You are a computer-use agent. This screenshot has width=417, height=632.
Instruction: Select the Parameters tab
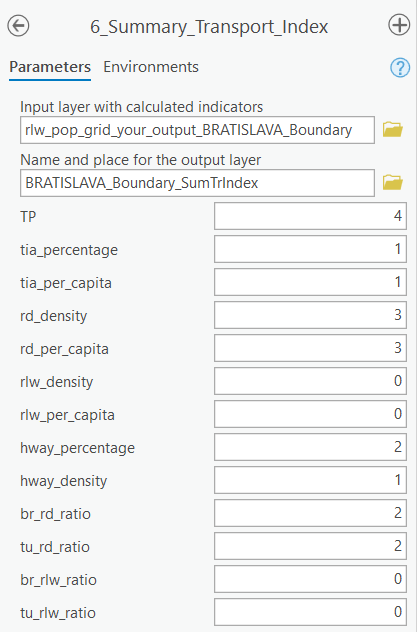(x=50, y=67)
